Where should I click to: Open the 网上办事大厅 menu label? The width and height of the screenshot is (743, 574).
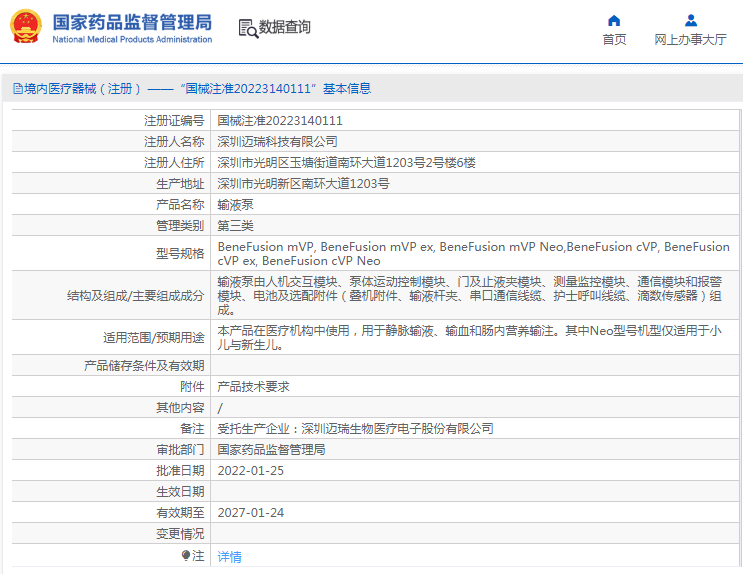click(690, 40)
